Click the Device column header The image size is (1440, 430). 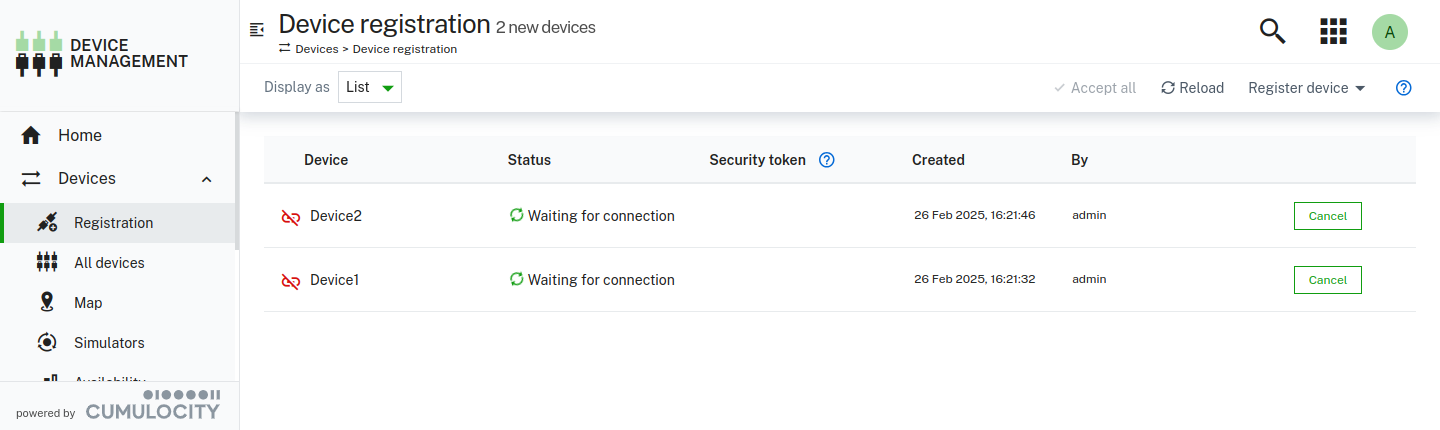326,160
